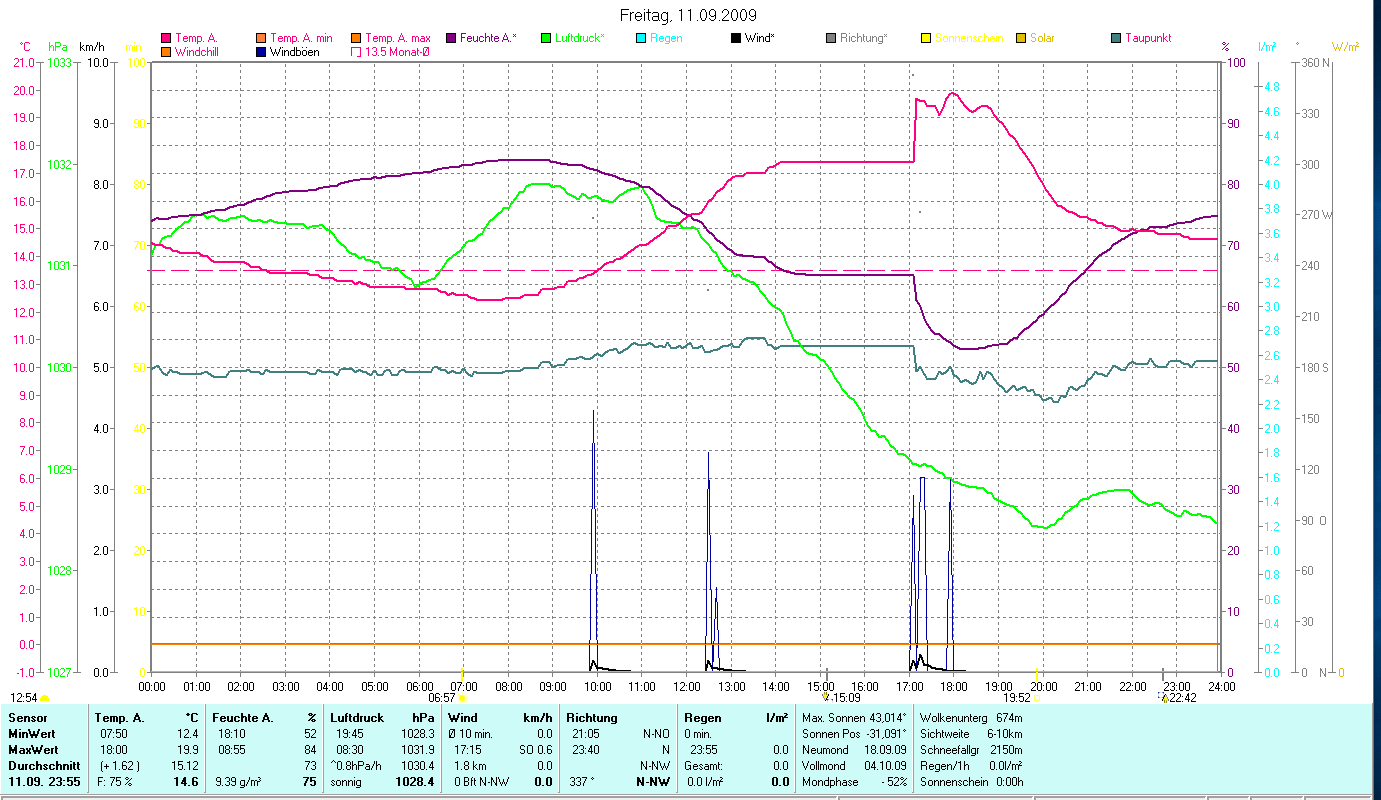Click the Regen column header in table
The image size is (1381, 800).
[702, 718]
